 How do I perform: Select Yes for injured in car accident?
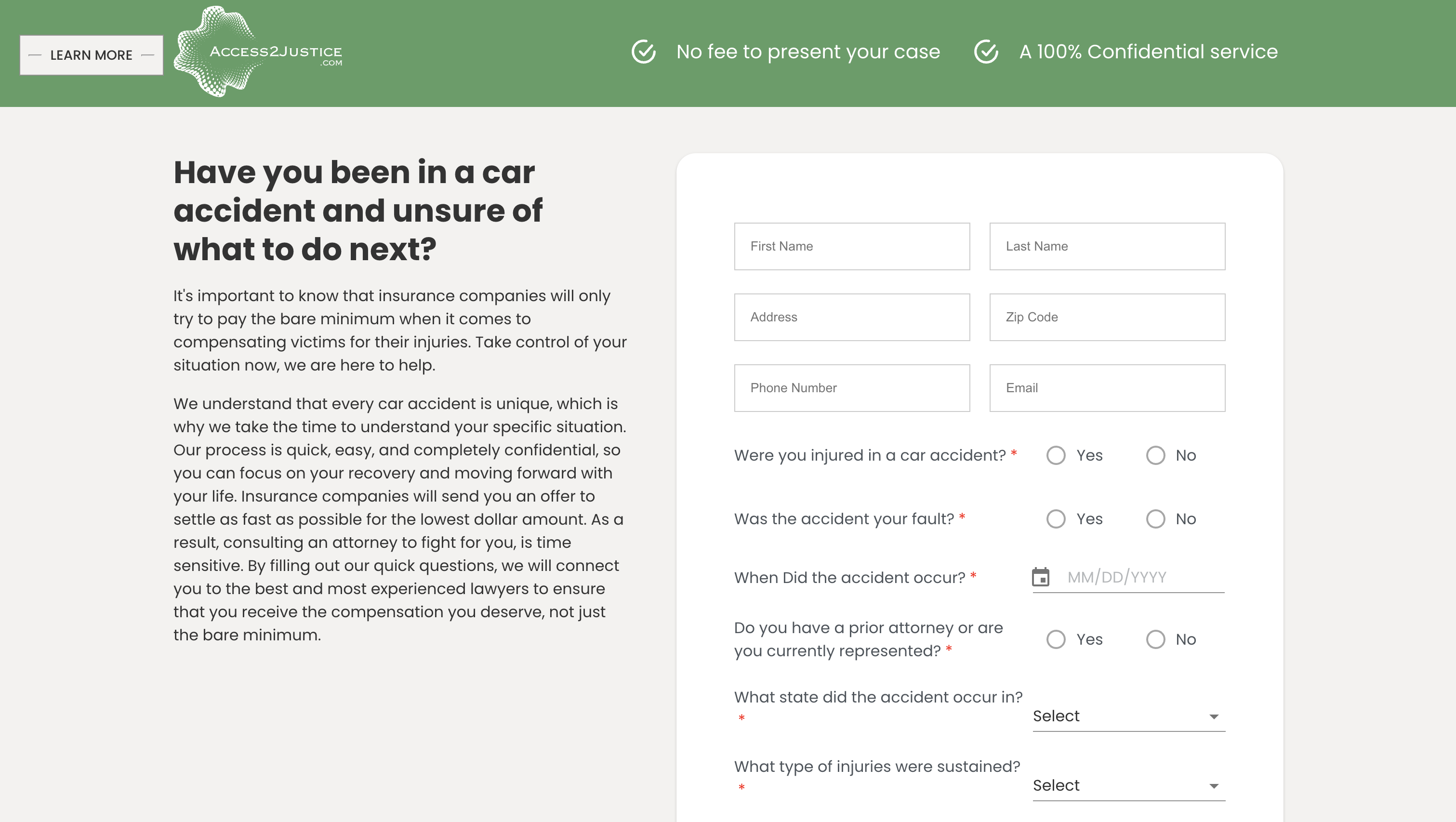coord(1056,456)
